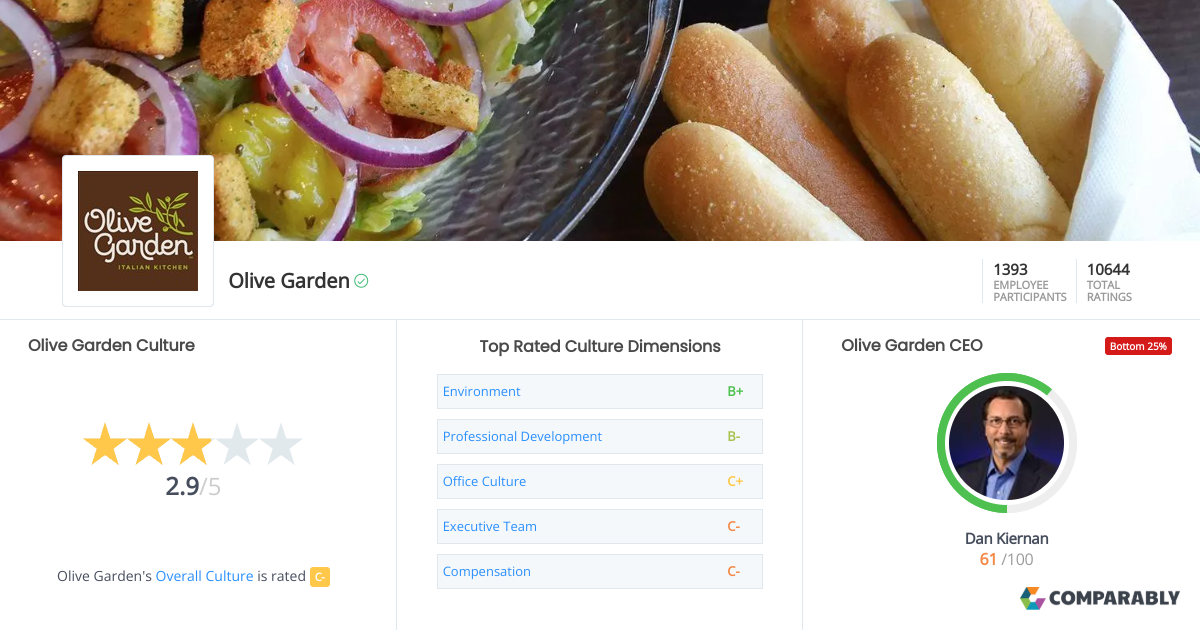The height and width of the screenshot is (630, 1200).
Task: Click the Olive Garden logo
Action: [x=138, y=230]
